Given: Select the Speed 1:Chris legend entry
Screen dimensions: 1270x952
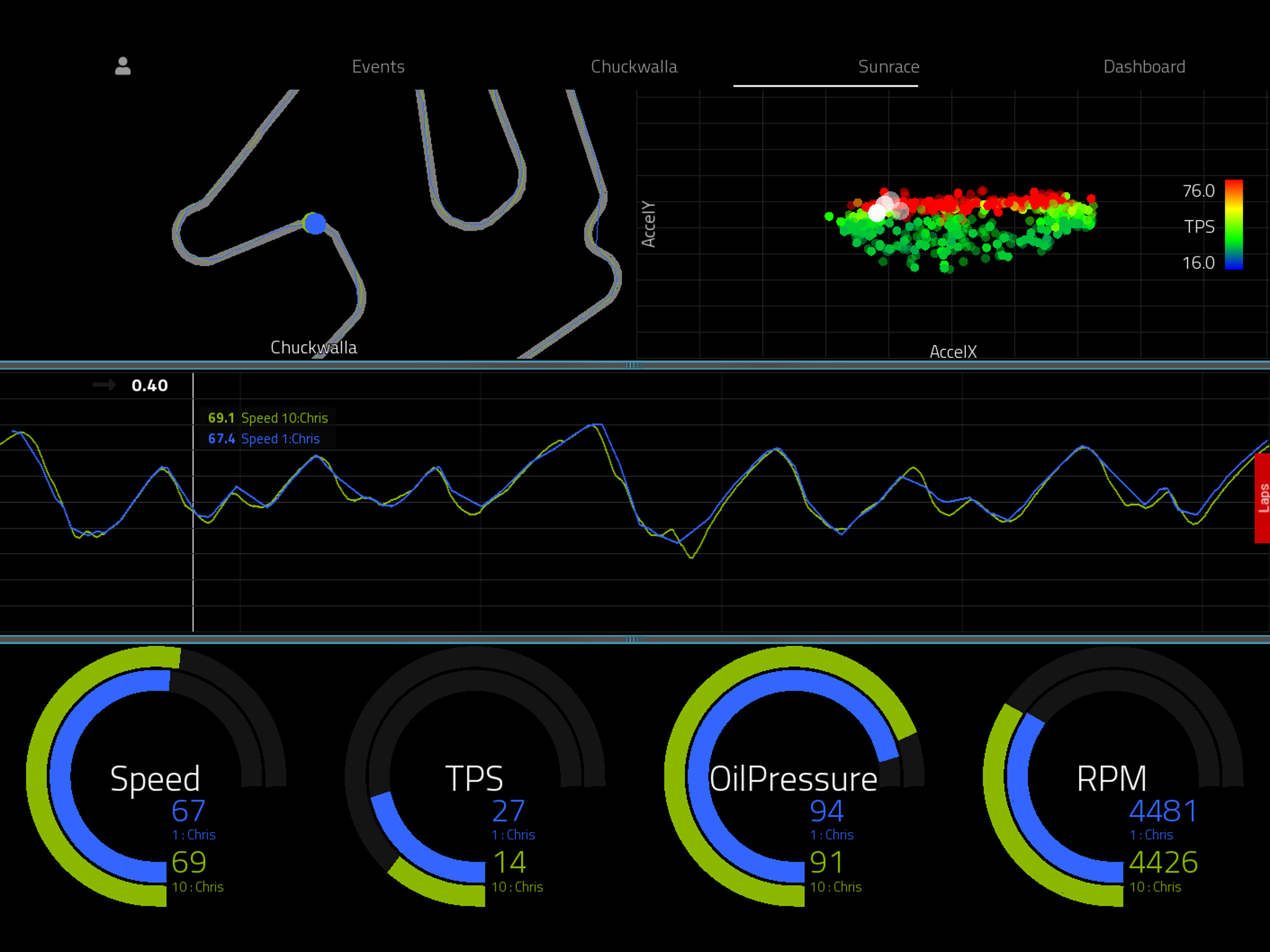Looking at the screenshot, I should (x=264, y=439).
